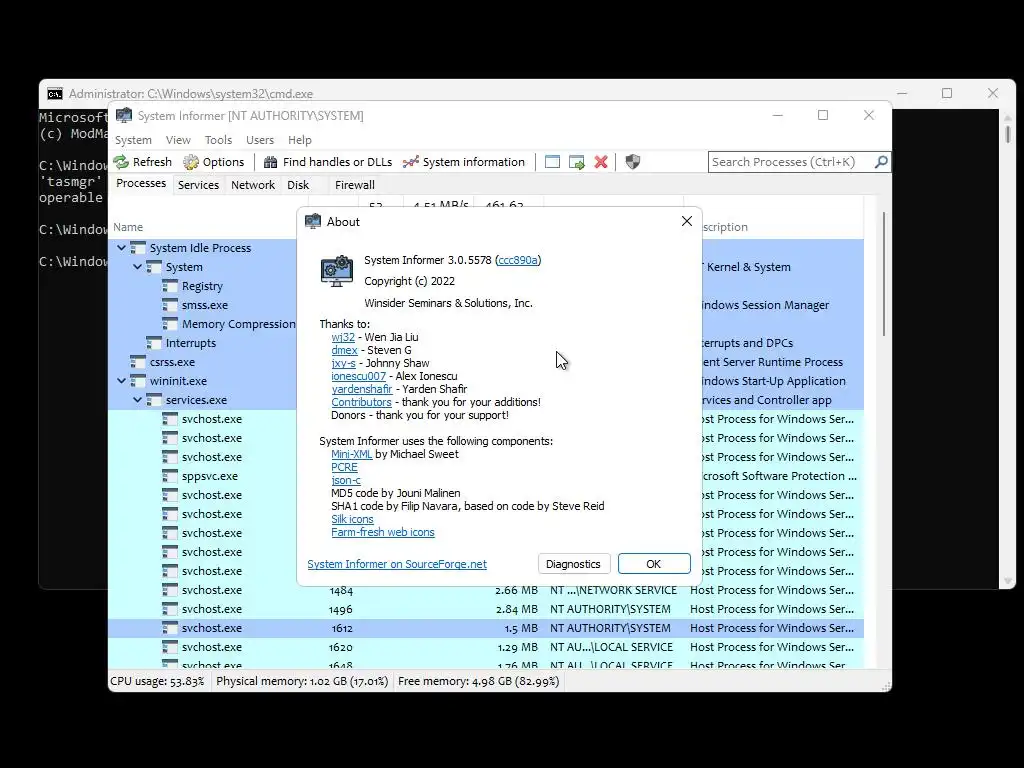
Task: Click the csrss.exe process icon
Action: (138, 362)
